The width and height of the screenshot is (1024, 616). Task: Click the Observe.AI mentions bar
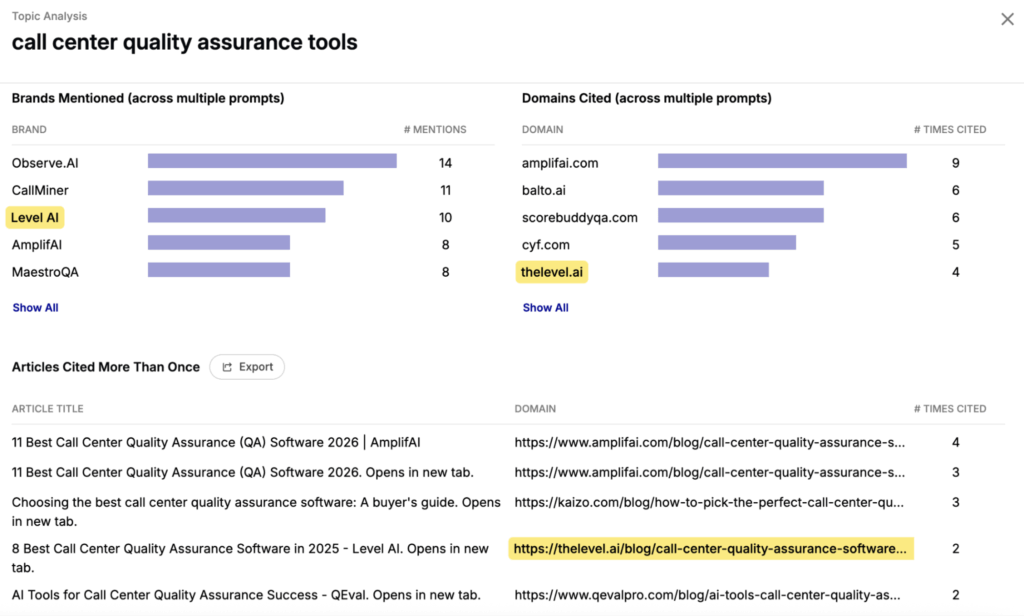[x=272, y=161]
